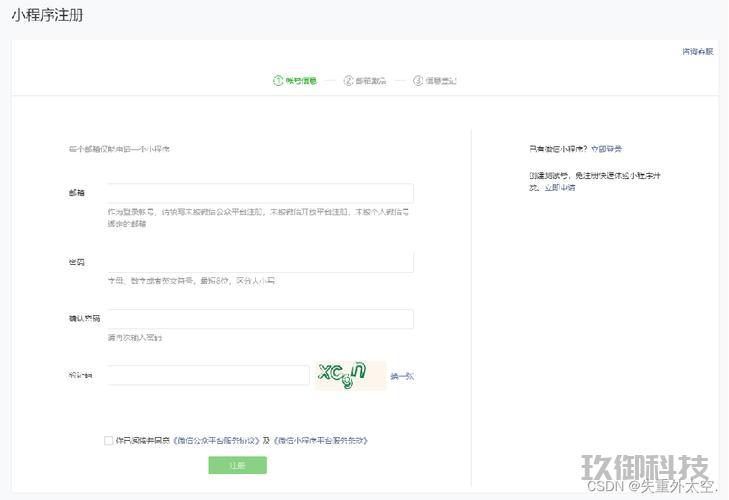This screenshot has width=729, height=500.
Task: Click the 立即申请 link
Action: point(560,187)
